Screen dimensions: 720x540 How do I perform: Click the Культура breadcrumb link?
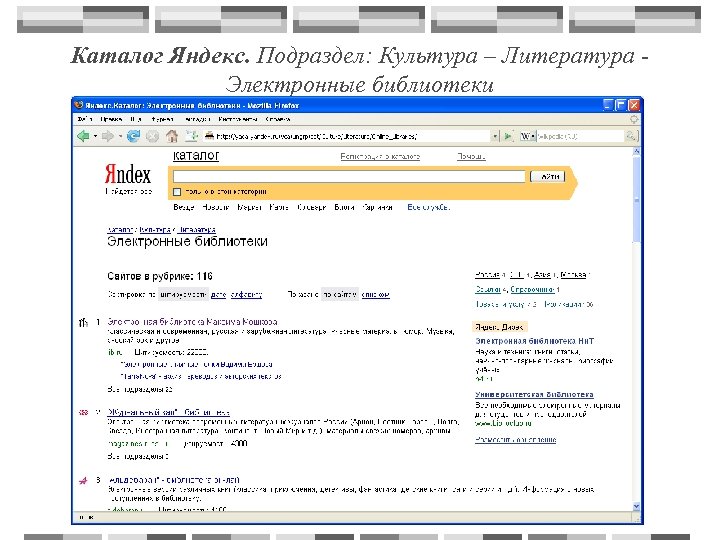pyautogui.click(x=155, y=230)
